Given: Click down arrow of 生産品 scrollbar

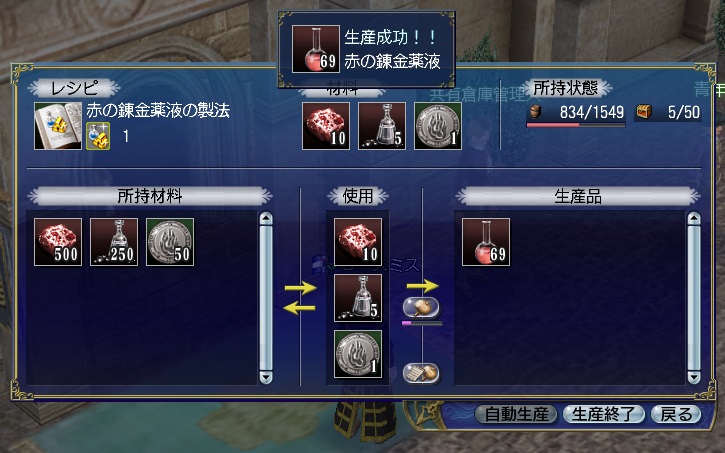Looking at the screenshot, I should point(694,377).
